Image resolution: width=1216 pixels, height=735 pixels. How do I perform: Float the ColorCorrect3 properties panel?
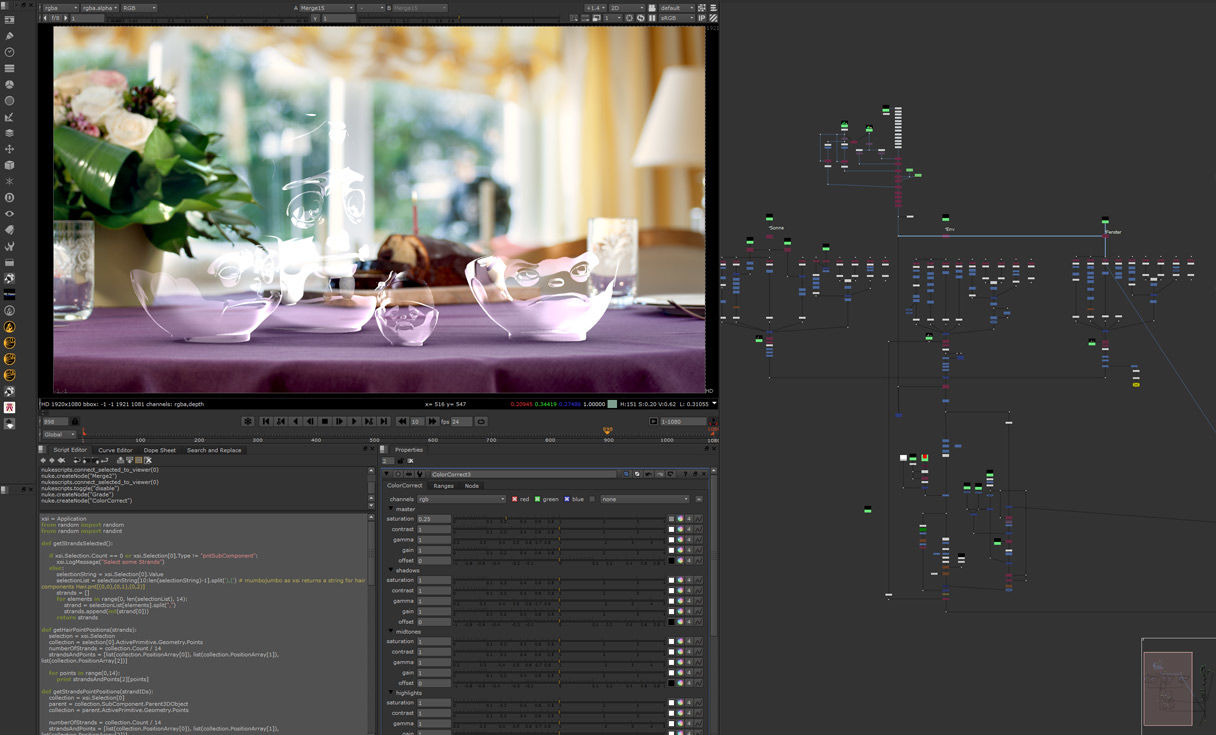pyautogui.click(x=695, y=474)
